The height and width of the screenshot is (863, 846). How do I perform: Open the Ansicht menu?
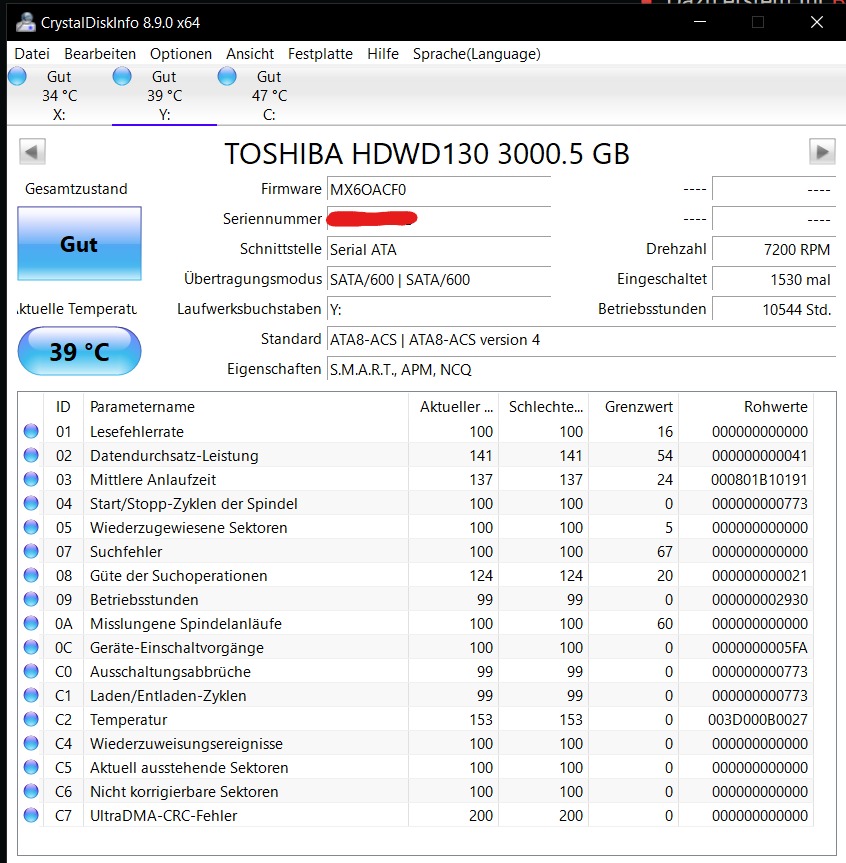click(x=250, y=54)
